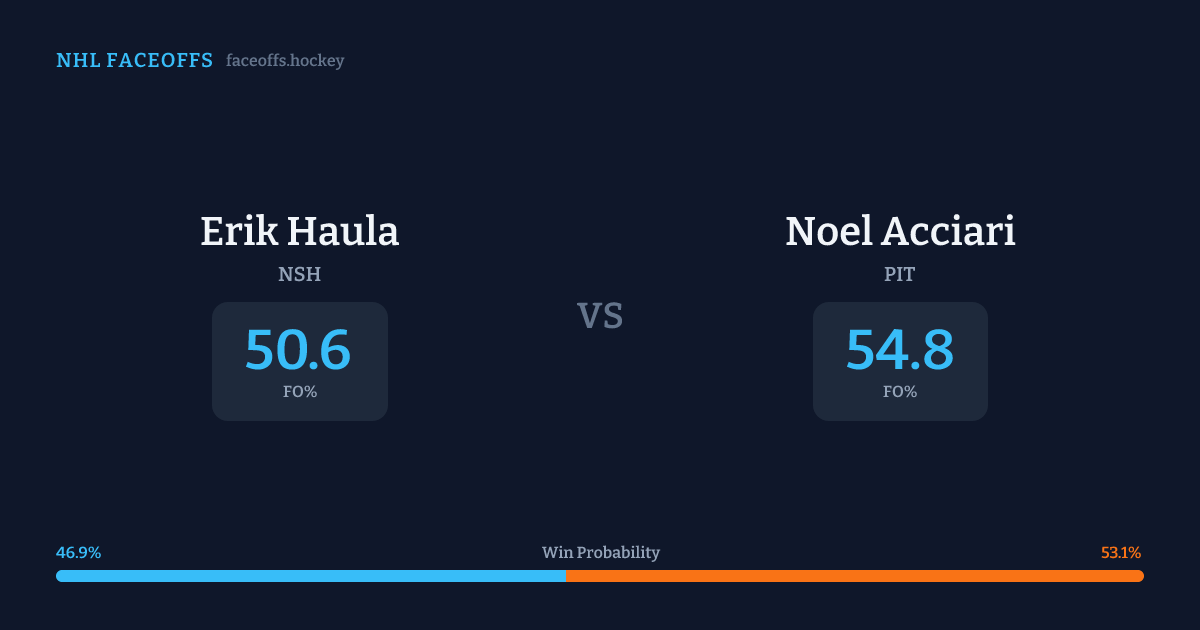Click the Win Probability caption
Image resolution: width=1200 pixels, height=630 pixels.
(601, 553)
